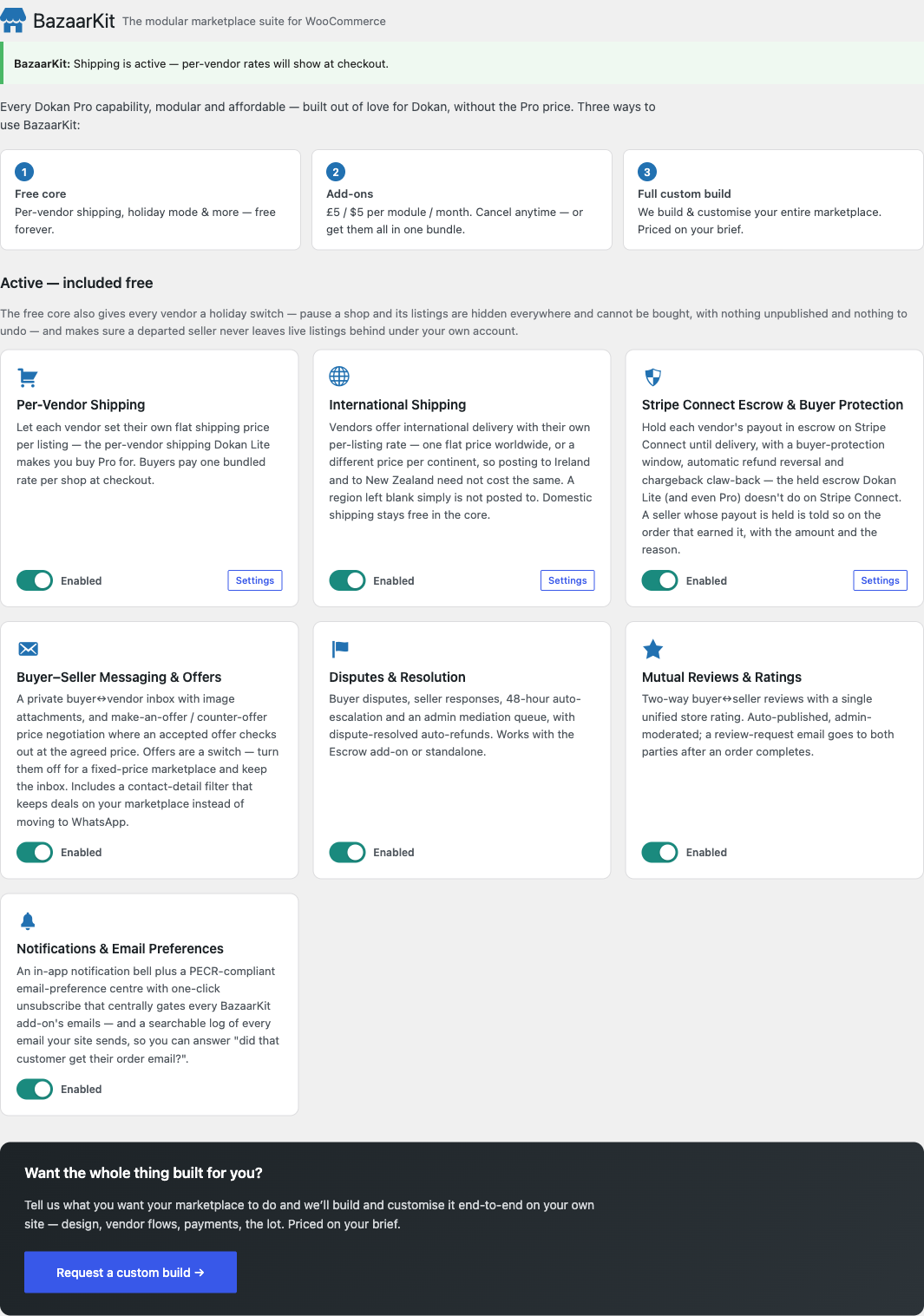Click 'Free core' option heading
924x1316 pixels.
(x=40, y=193)
